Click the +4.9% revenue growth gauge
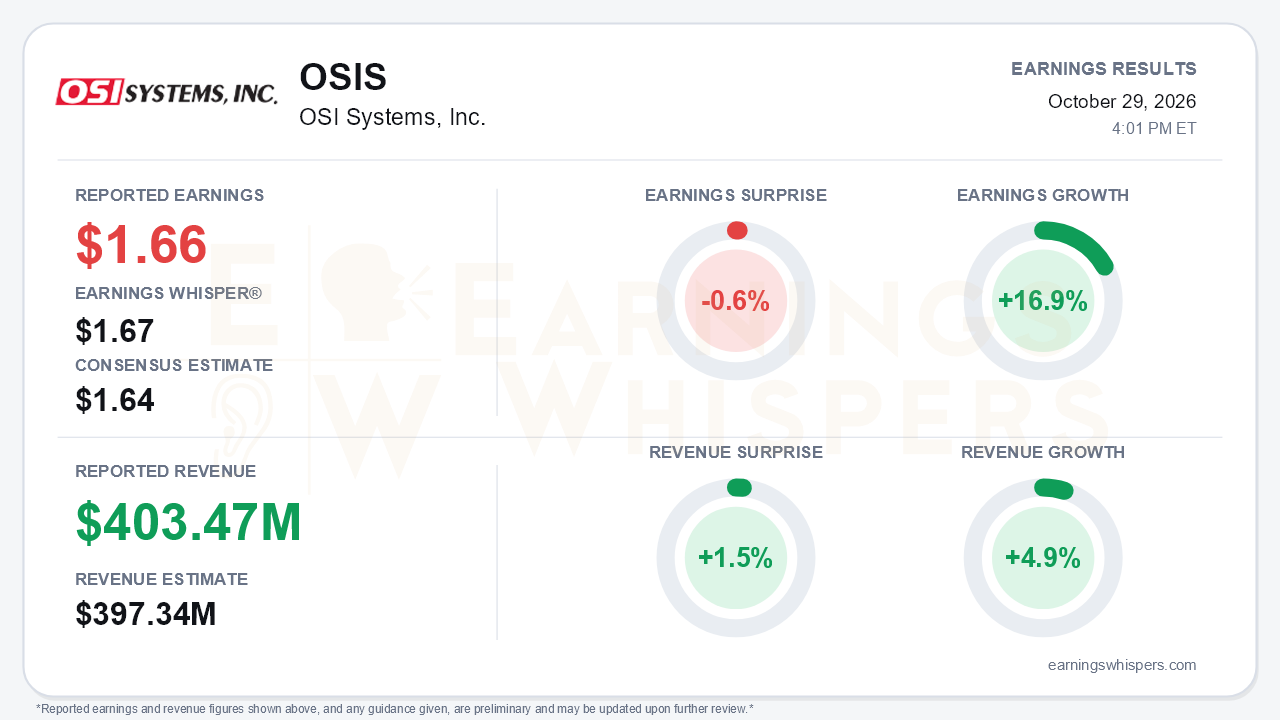 point(1043,558)
